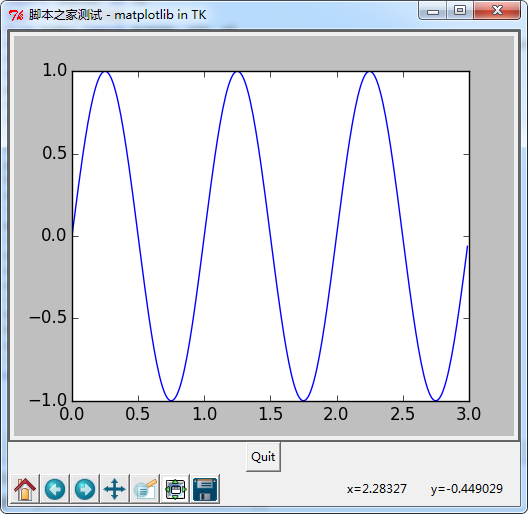Click the sine wave trough near x=0.75
Screen dimensions: 528x514
(171, 400)
